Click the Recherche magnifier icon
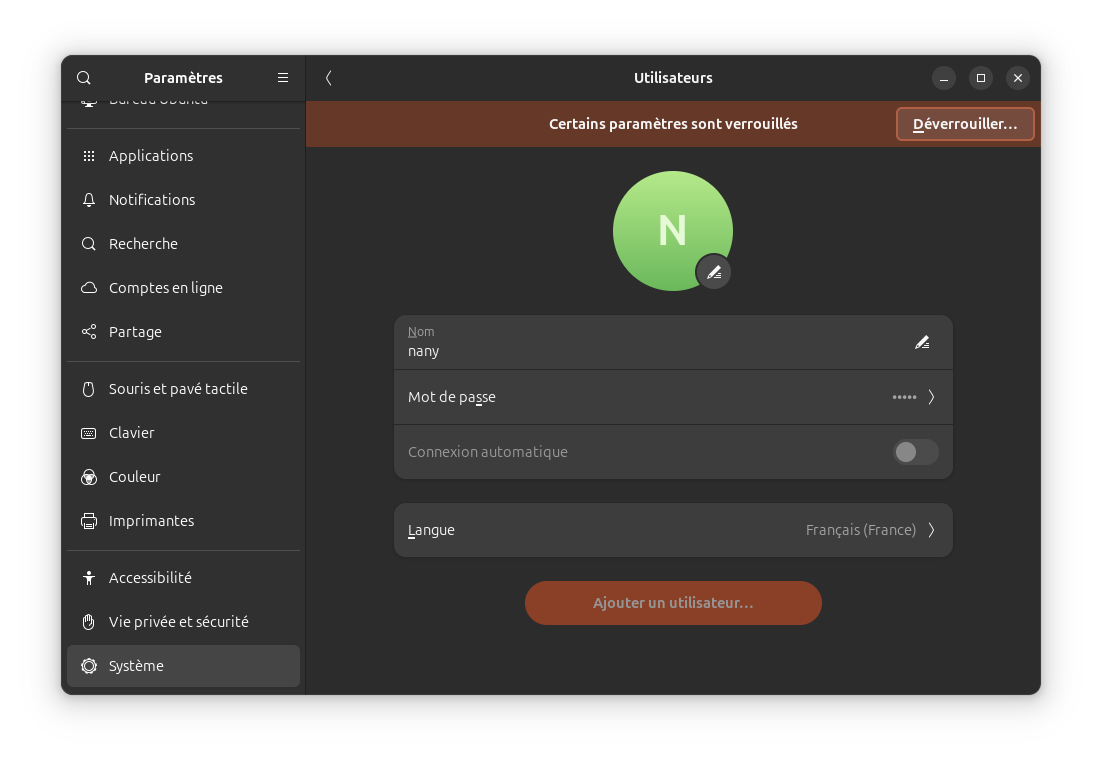 click(x=89, y=244)
